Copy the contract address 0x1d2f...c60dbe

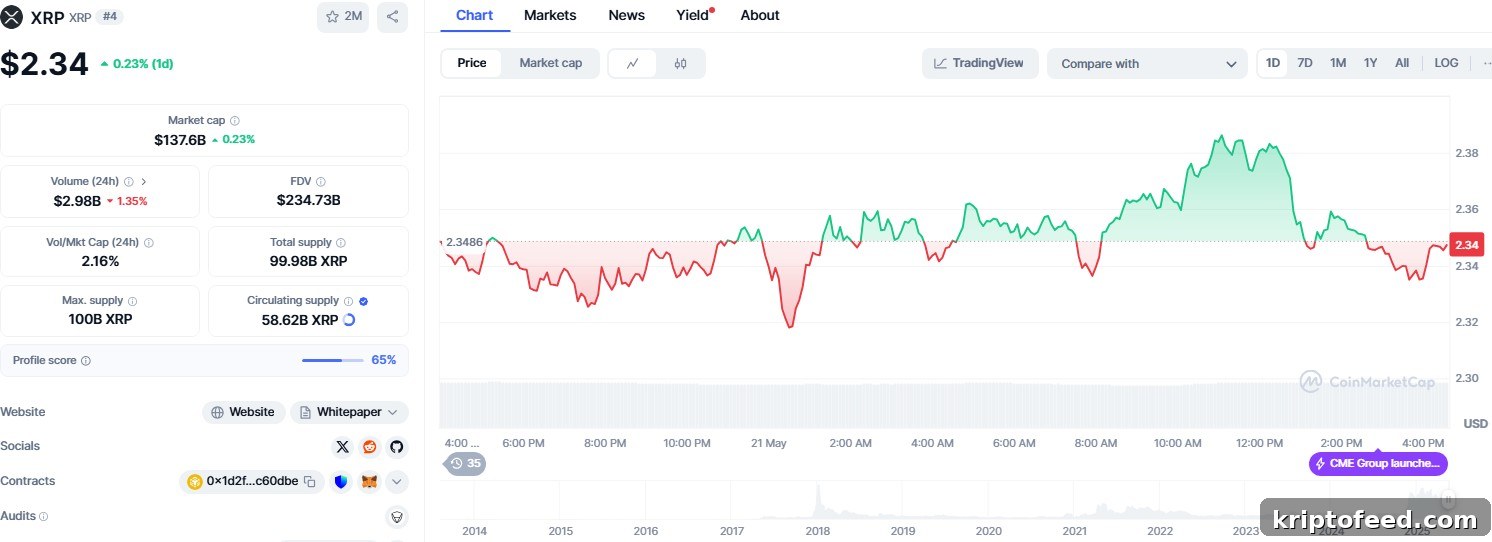pos(310,482)
